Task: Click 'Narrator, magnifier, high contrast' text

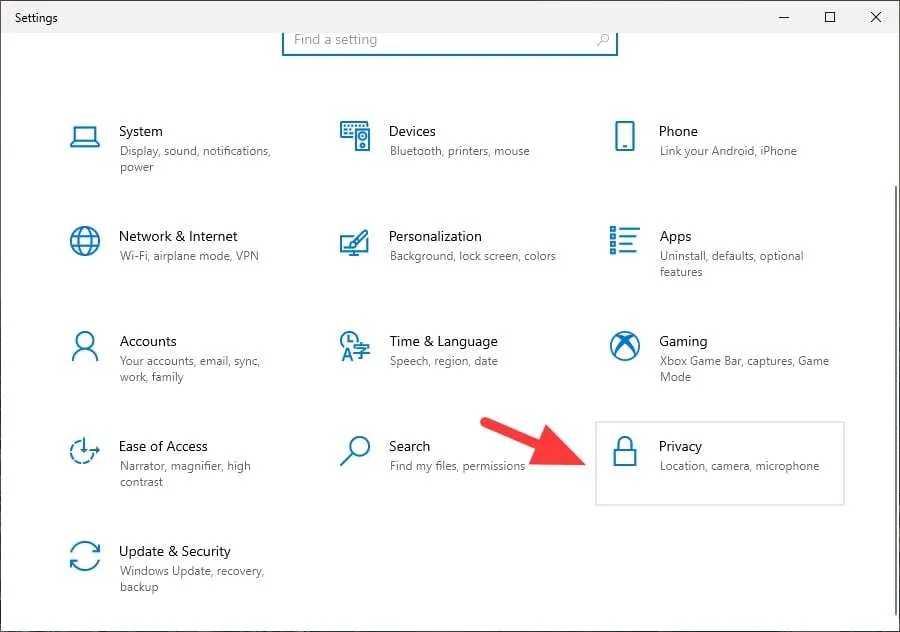Action: pyautogui.click(x=185, y=474)
